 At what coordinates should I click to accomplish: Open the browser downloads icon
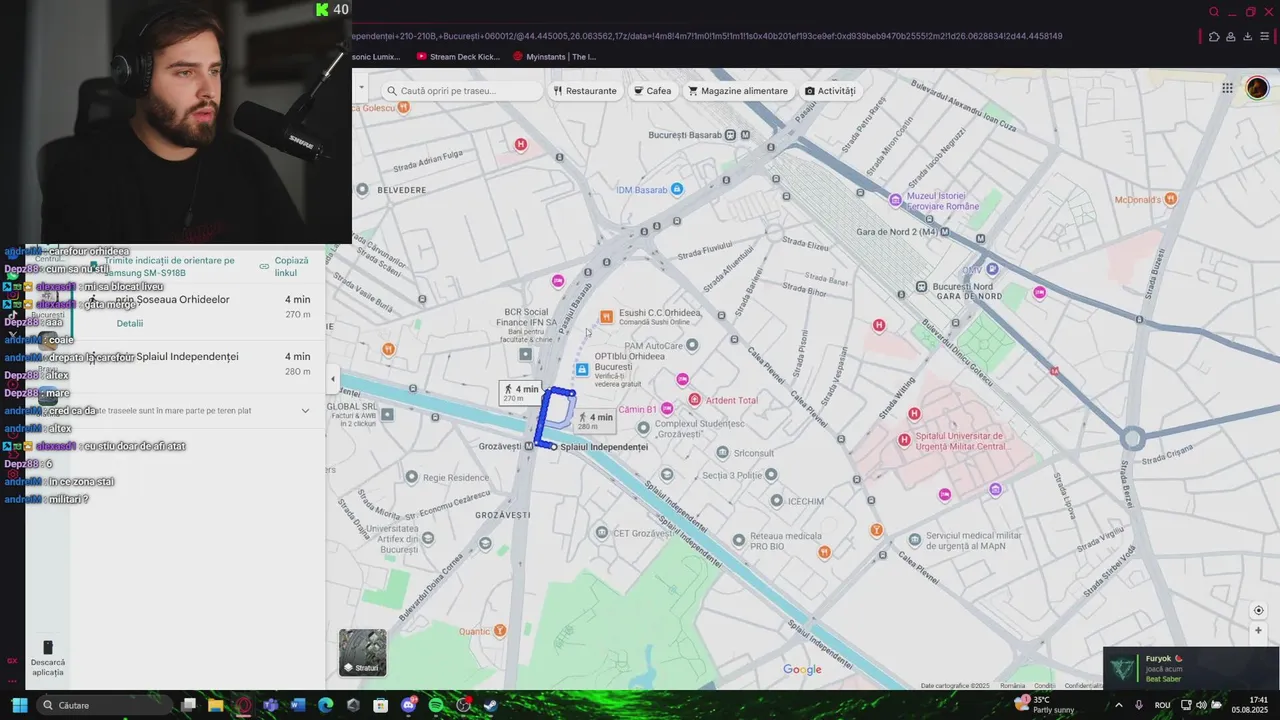tap(1248, 37)
